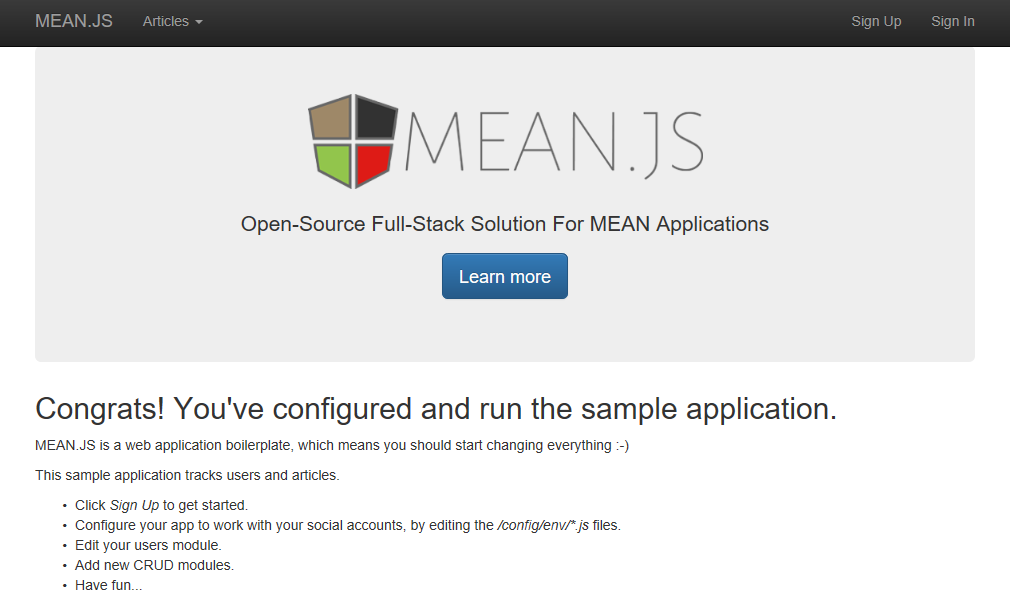Click the Learn more button
The height and width of the screenshot is (604, 1010).
pos(505,276)
